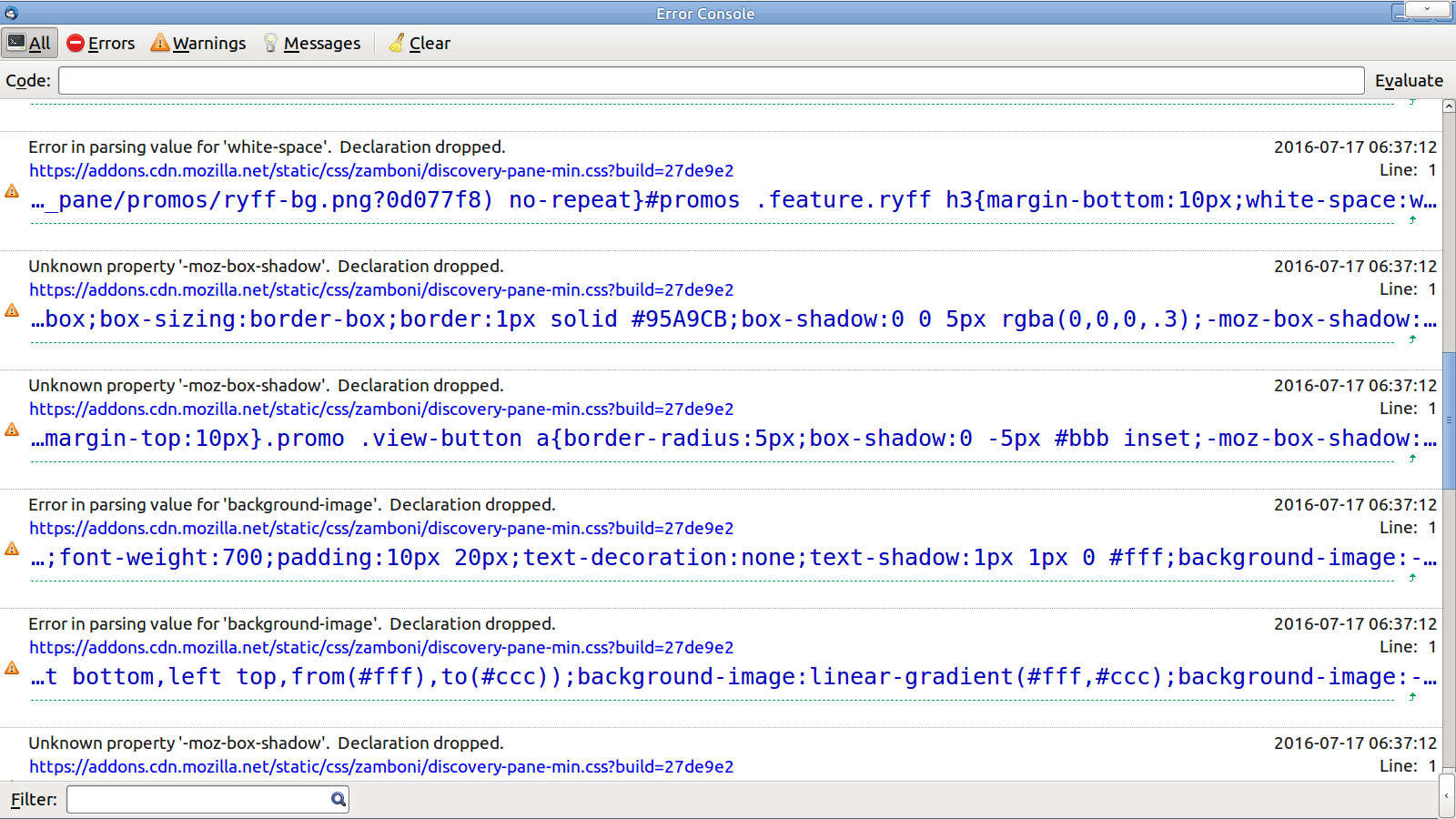
Task: Filter console to Errors only
Action: pos(101,43)
